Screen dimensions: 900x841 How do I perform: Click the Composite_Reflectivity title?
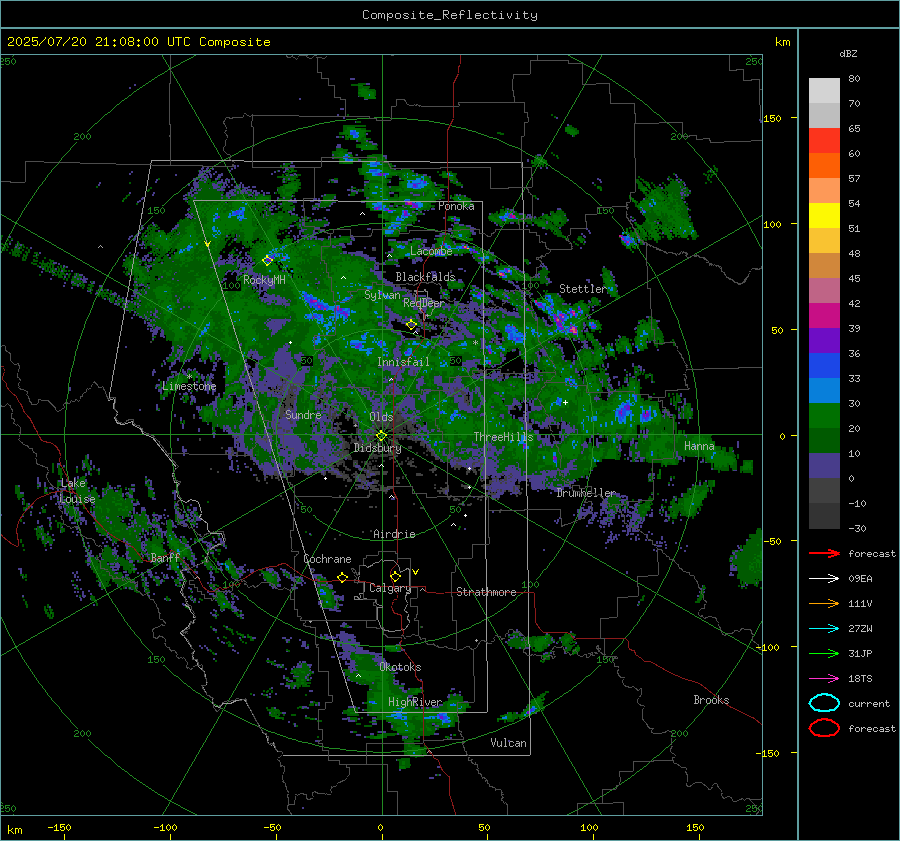450,15
